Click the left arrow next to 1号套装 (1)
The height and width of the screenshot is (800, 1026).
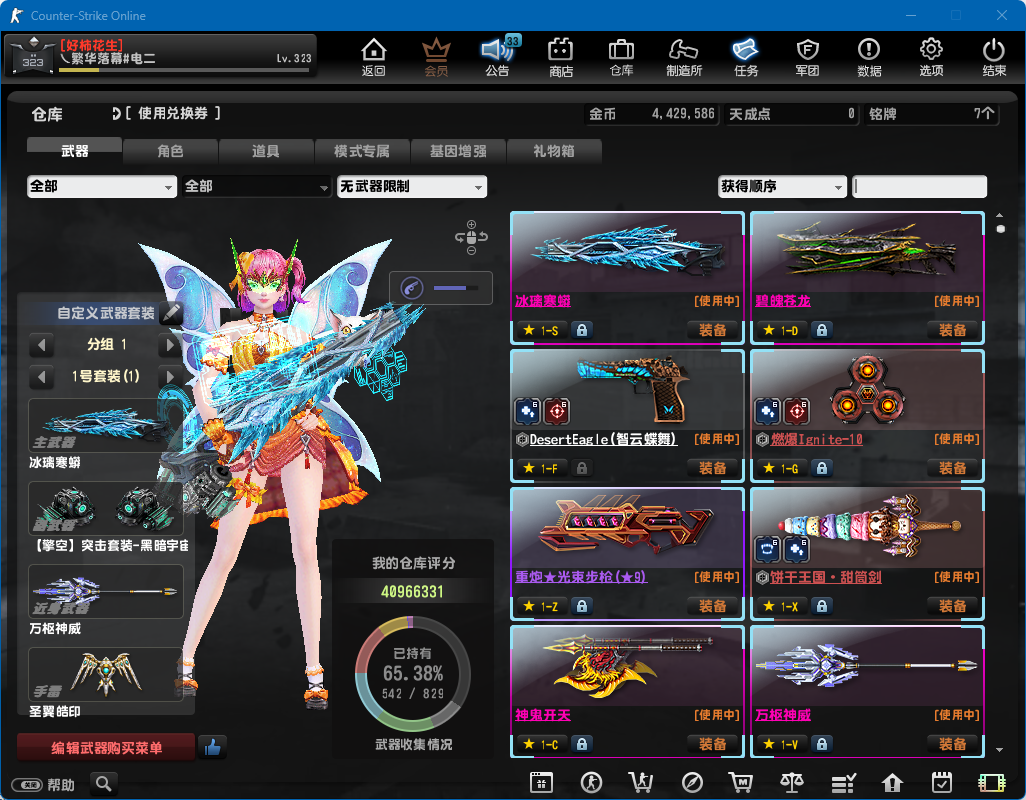click(41, 377)
